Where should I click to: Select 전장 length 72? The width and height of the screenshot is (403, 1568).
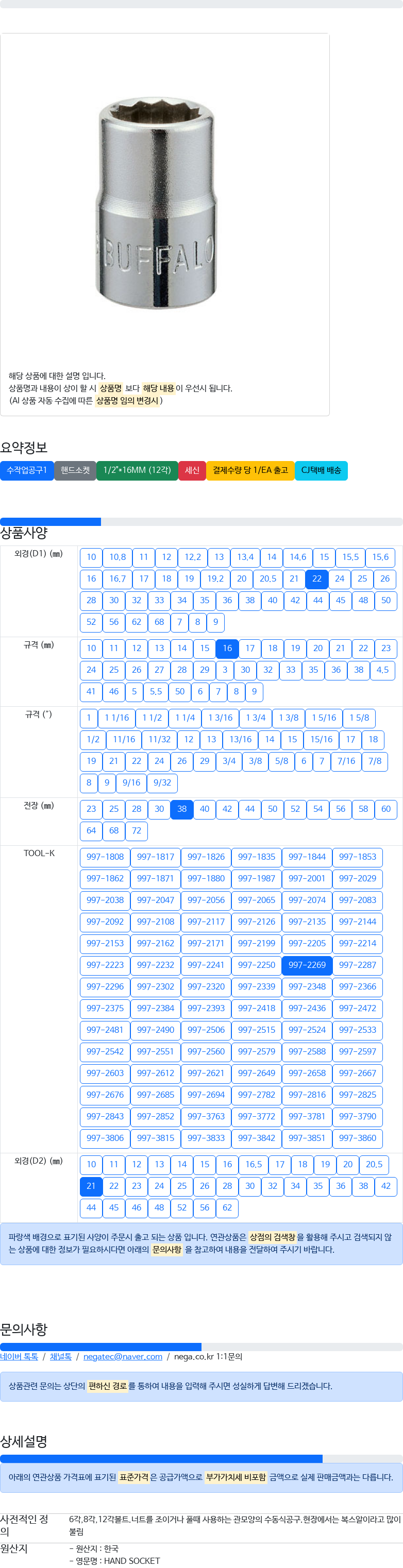pos(137,831)
